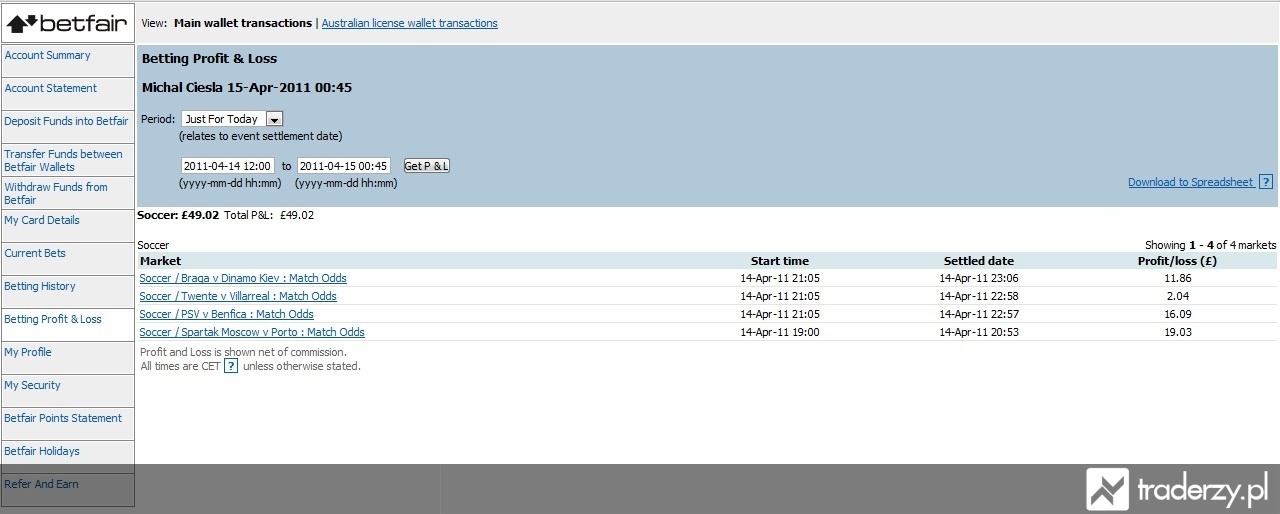The image size is (1280, 514).
Task: Open Spartak Moscow v Porto Match Odds
Action: 252,332
